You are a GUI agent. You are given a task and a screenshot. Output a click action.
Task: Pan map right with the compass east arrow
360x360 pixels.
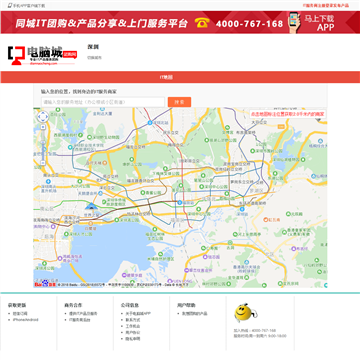pos(47,117)
